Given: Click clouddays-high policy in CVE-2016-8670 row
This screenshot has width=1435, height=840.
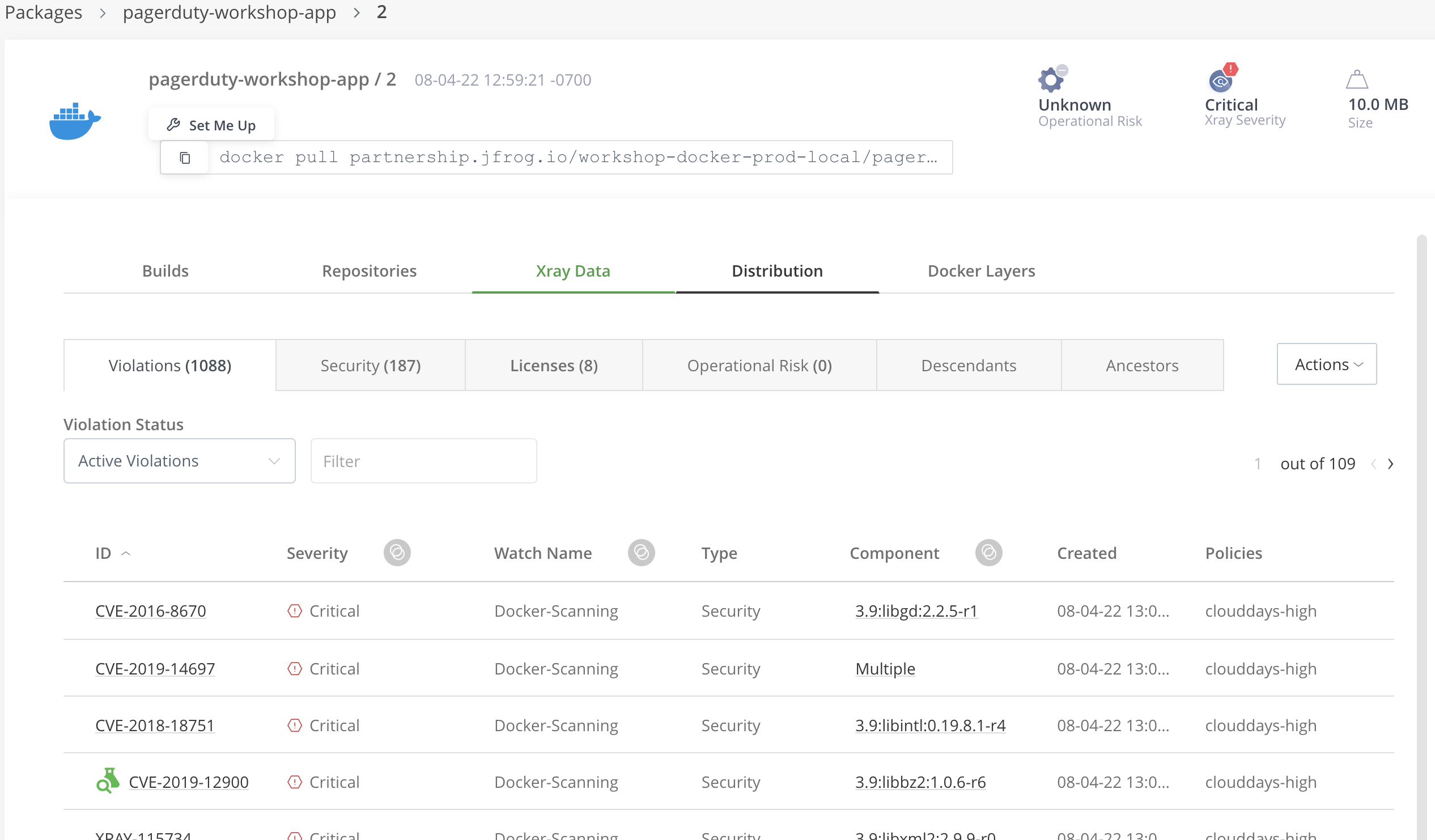Looking at the screenshot, I should [1260, 610].
